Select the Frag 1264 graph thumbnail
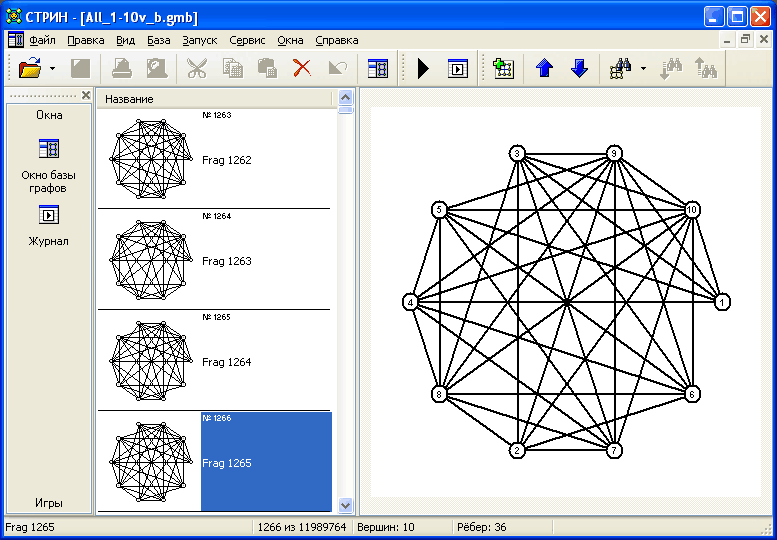 coord(151,361)
